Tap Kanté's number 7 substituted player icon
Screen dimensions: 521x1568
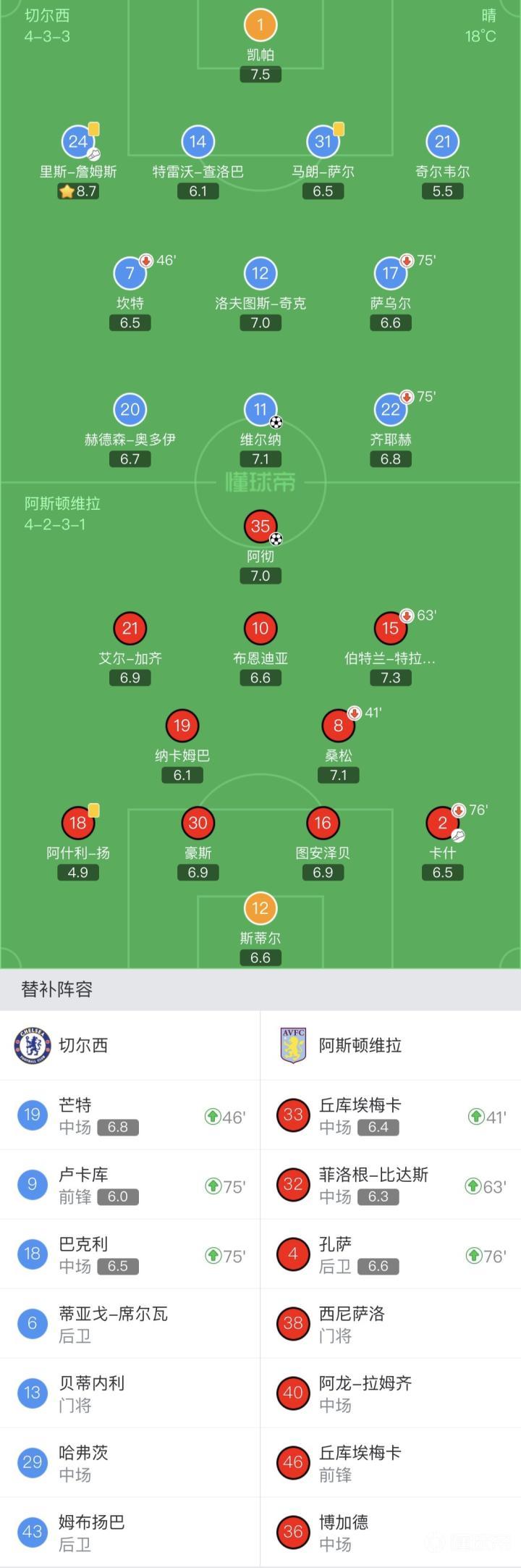130,273
